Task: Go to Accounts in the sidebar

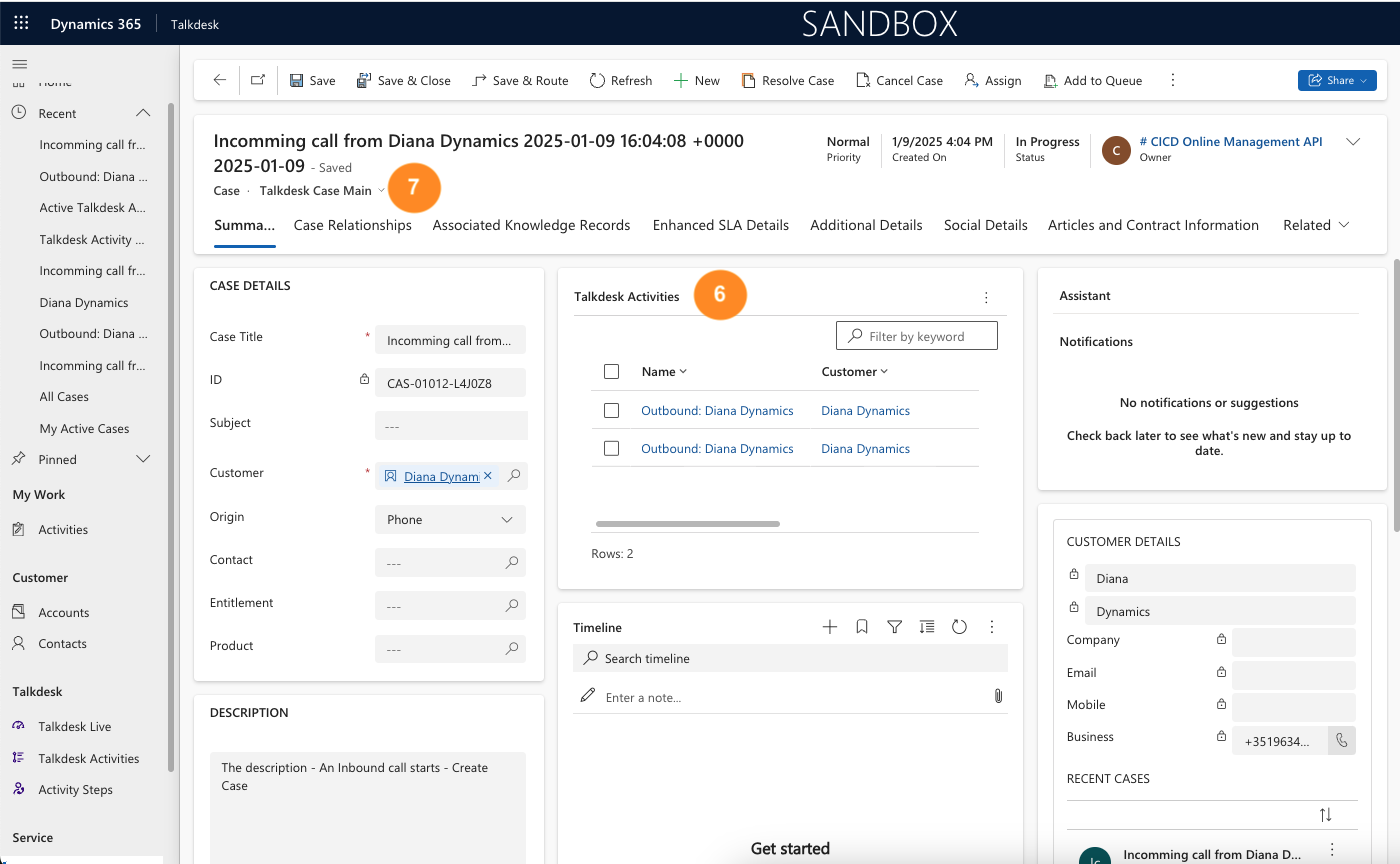Action: click(x=64, y=612)
